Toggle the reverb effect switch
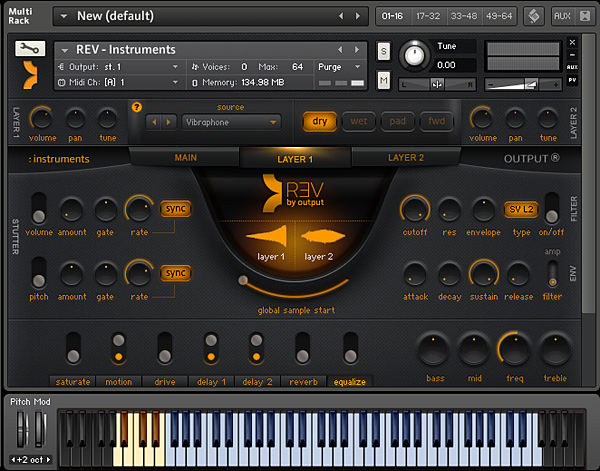 [303, 348]
